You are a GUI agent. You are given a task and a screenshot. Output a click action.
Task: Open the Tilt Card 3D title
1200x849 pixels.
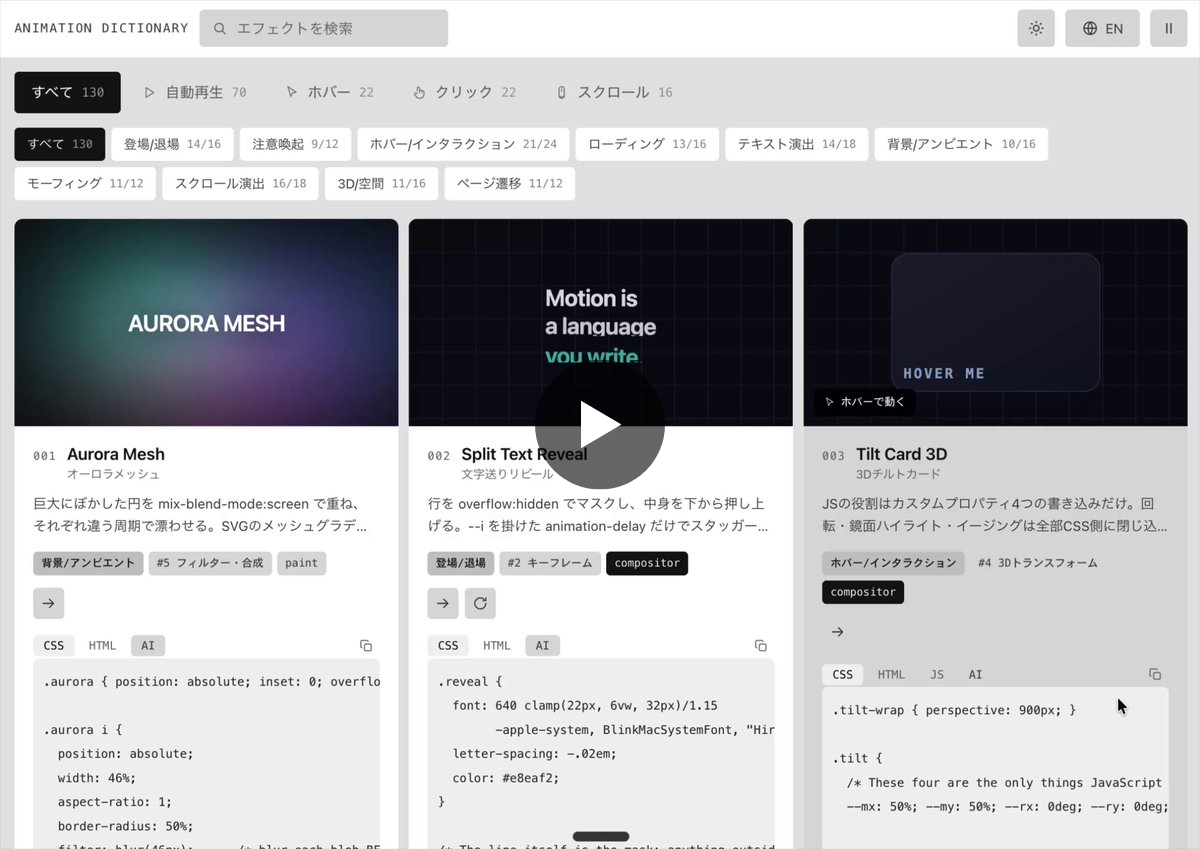[901, 454]
